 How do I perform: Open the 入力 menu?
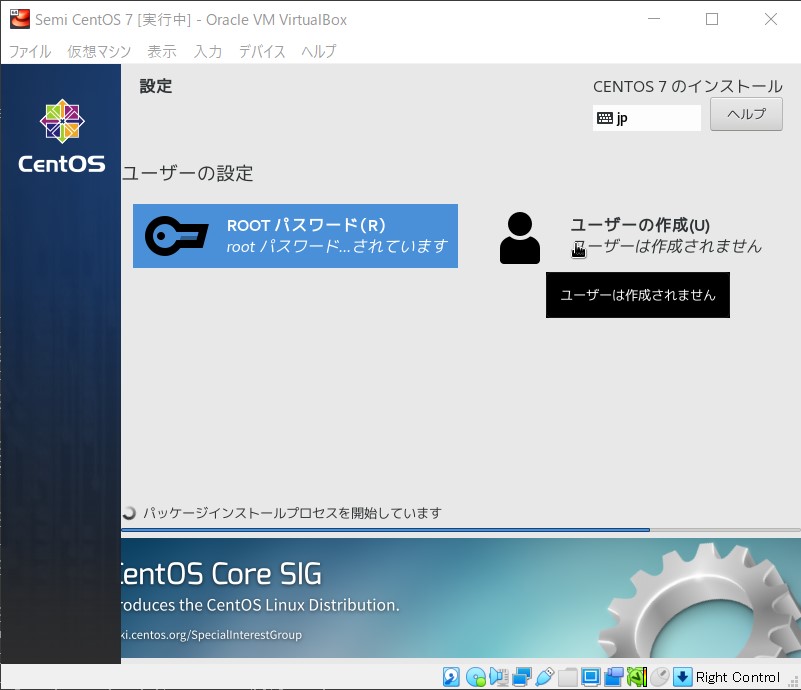(208, 51)
